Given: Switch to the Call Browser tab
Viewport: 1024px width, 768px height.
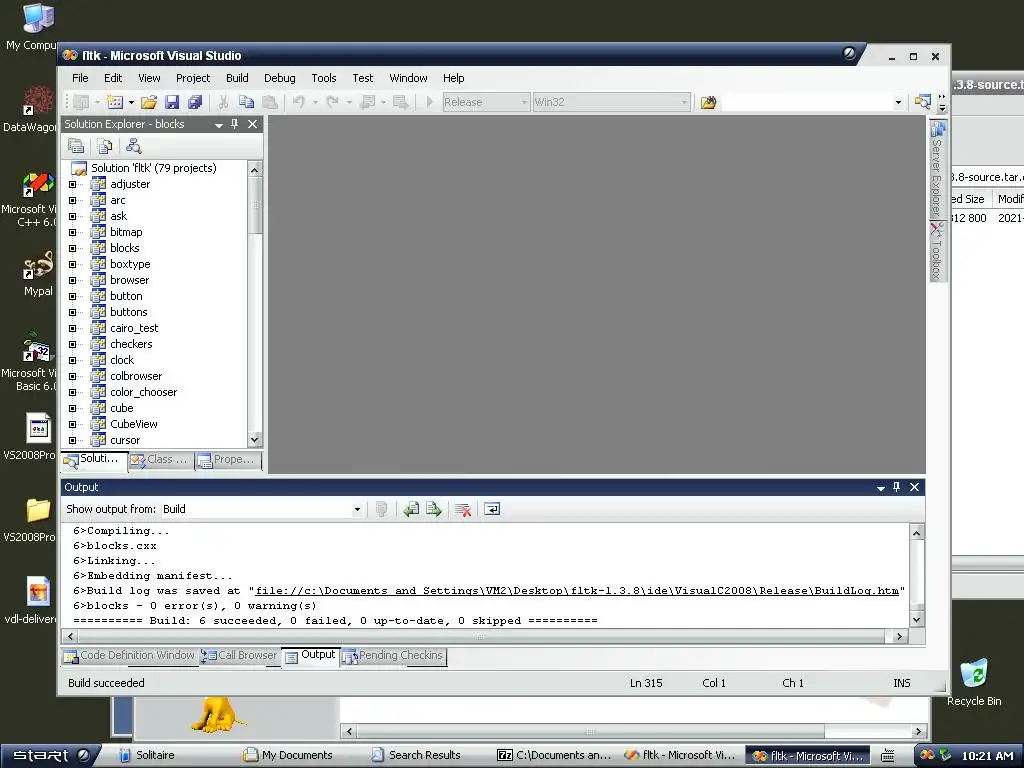Looking at the screenshot, I should [x=239, y=656].
